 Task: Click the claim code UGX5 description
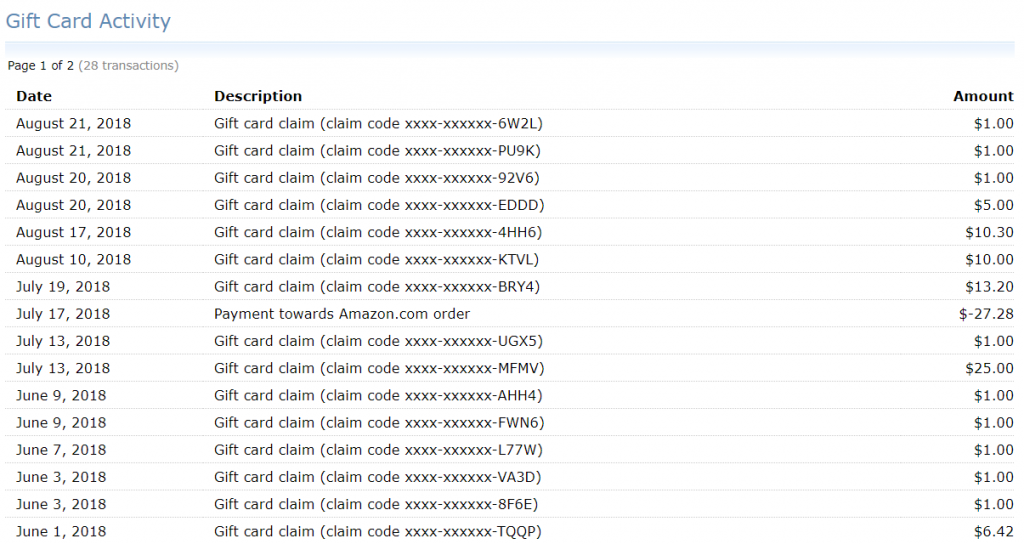coord(379,342)
